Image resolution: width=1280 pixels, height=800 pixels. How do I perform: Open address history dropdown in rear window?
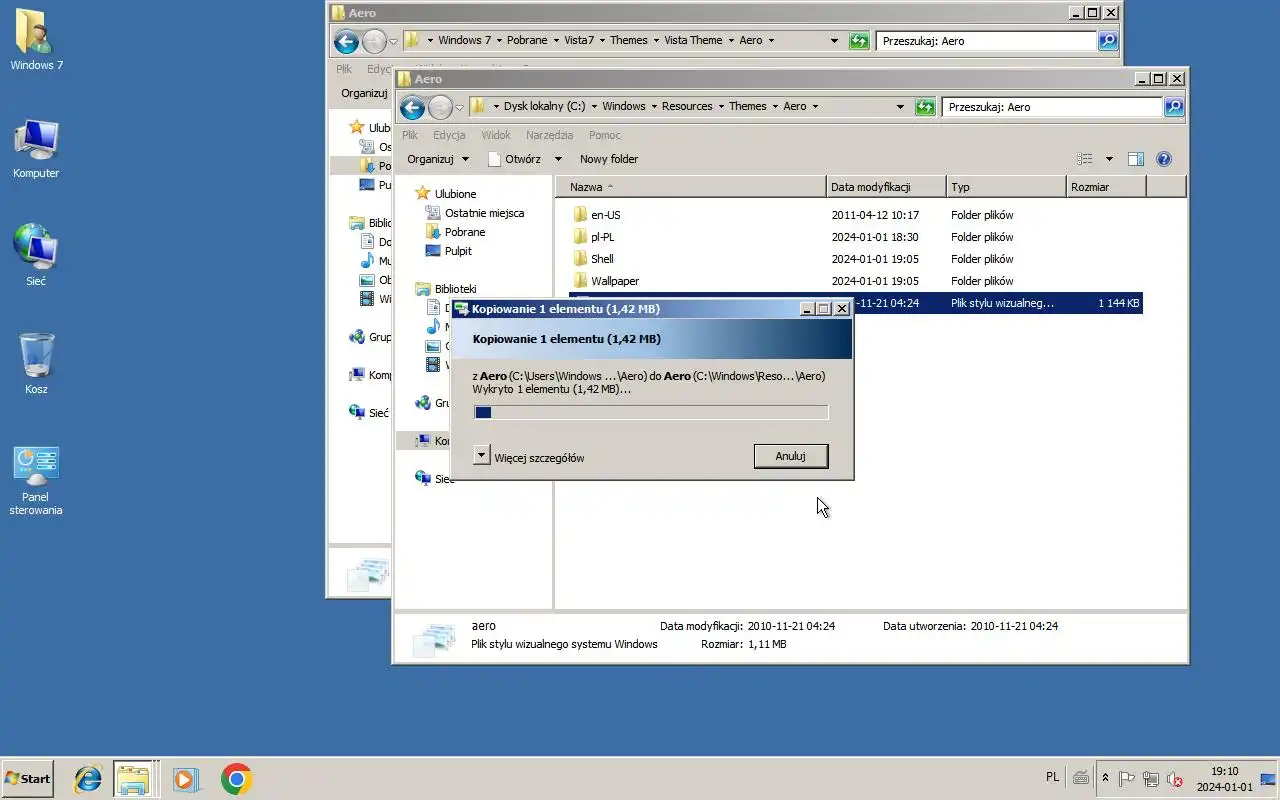click(x=834, y=41)
